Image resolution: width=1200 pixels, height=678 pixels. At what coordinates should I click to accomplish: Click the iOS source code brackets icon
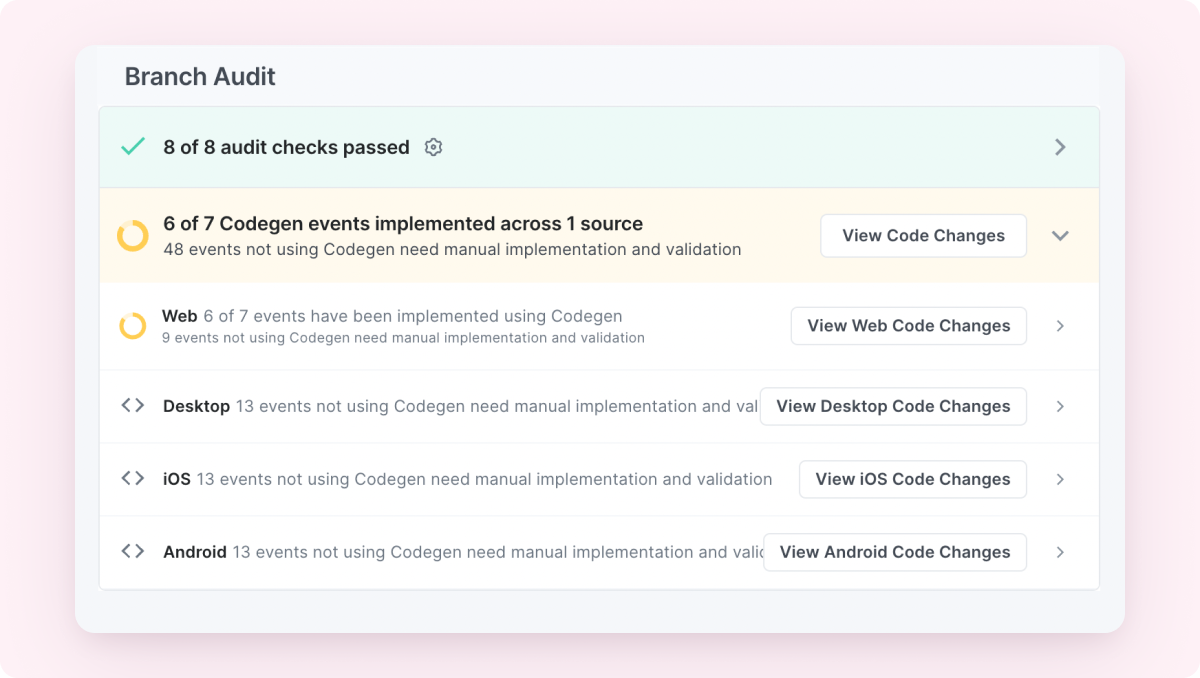click(x=133, y=479)
